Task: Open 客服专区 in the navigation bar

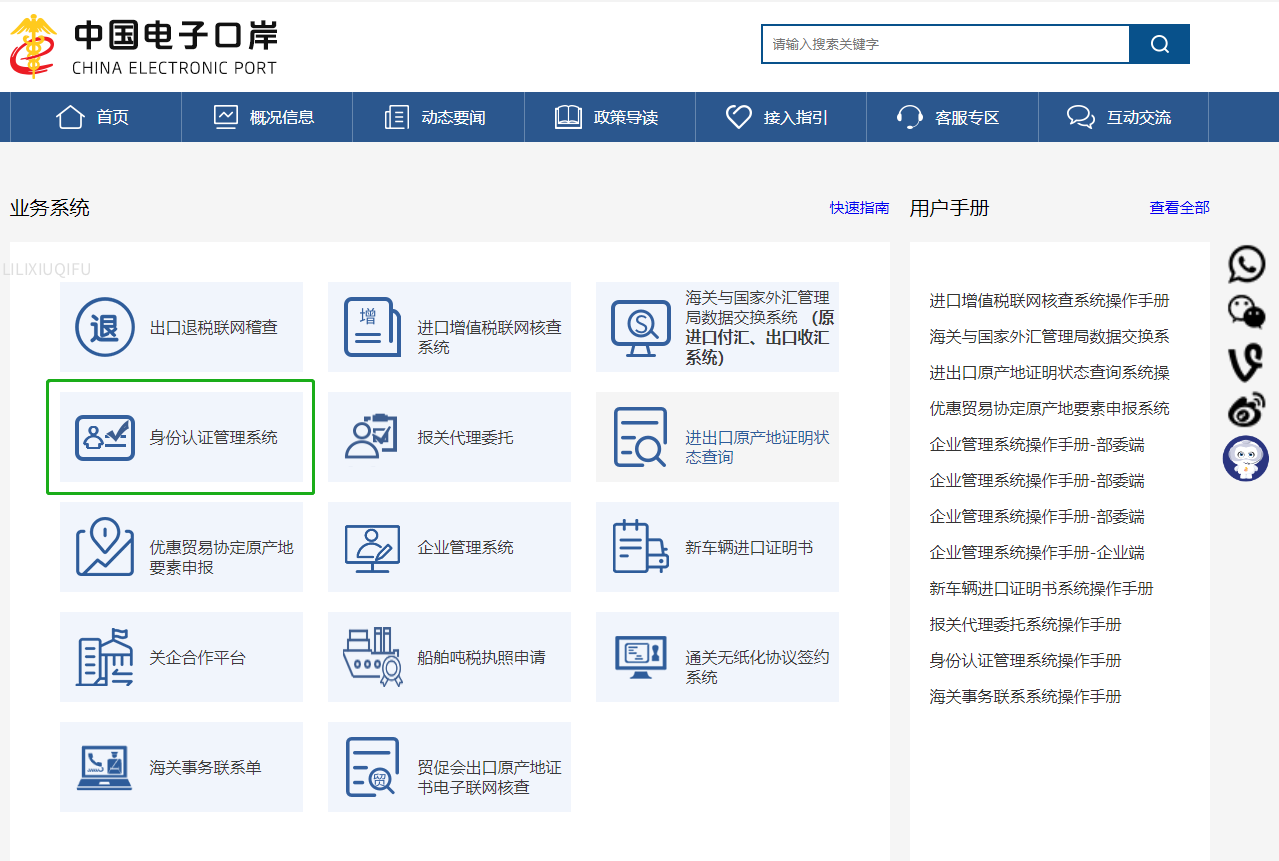Action: click(x=948, y=117)
